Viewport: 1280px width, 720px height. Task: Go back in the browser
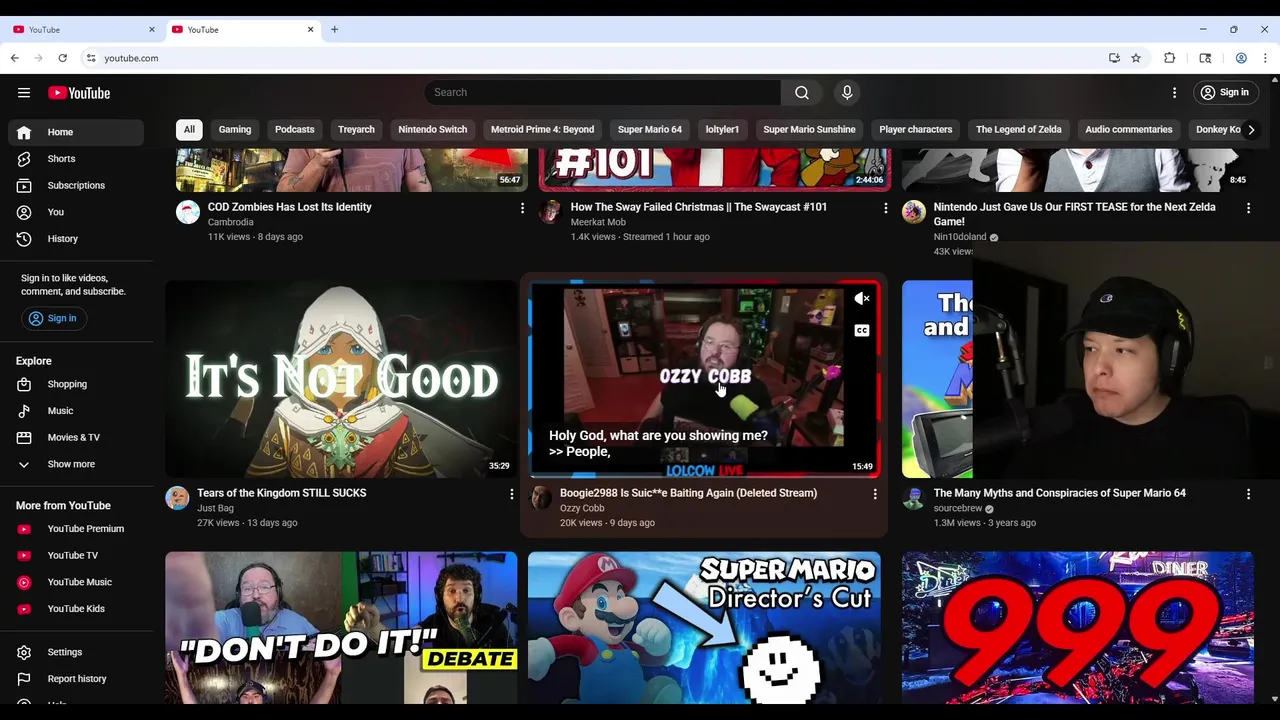[x=15, y=58]
